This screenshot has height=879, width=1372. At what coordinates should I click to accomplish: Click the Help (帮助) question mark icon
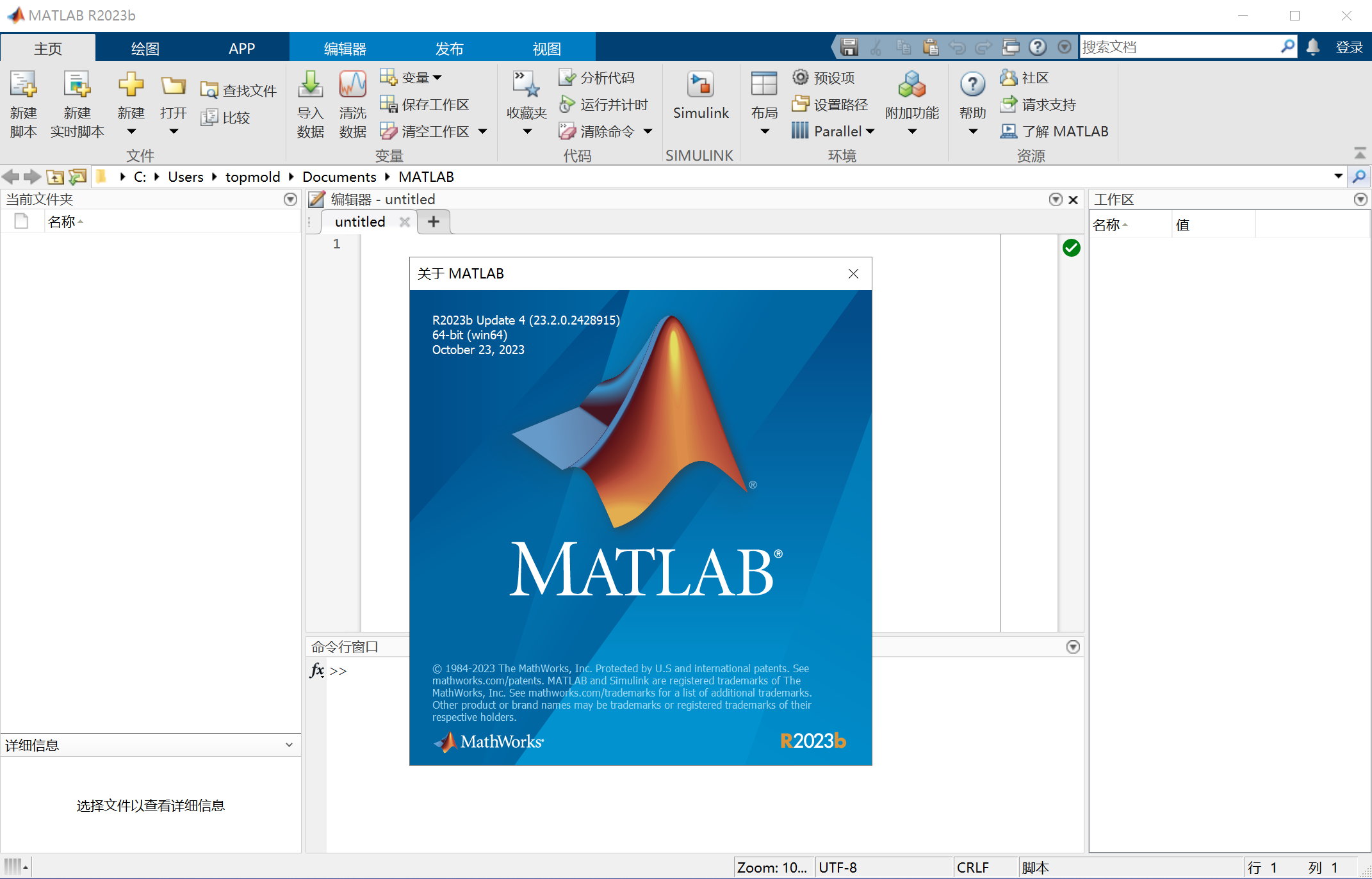click(972, 85)
